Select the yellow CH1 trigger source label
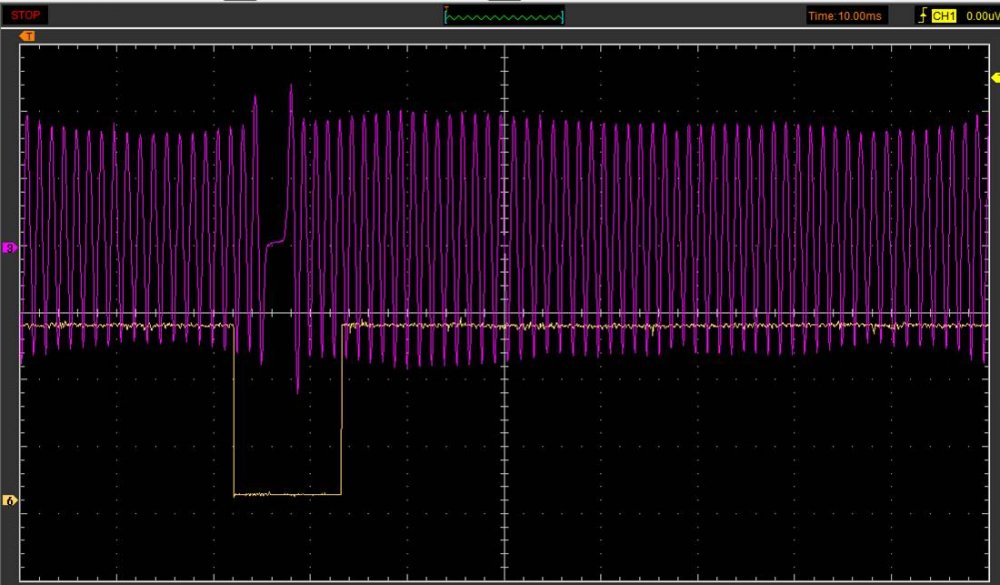Screen dimensions: 1000x585 coord(944,16)
